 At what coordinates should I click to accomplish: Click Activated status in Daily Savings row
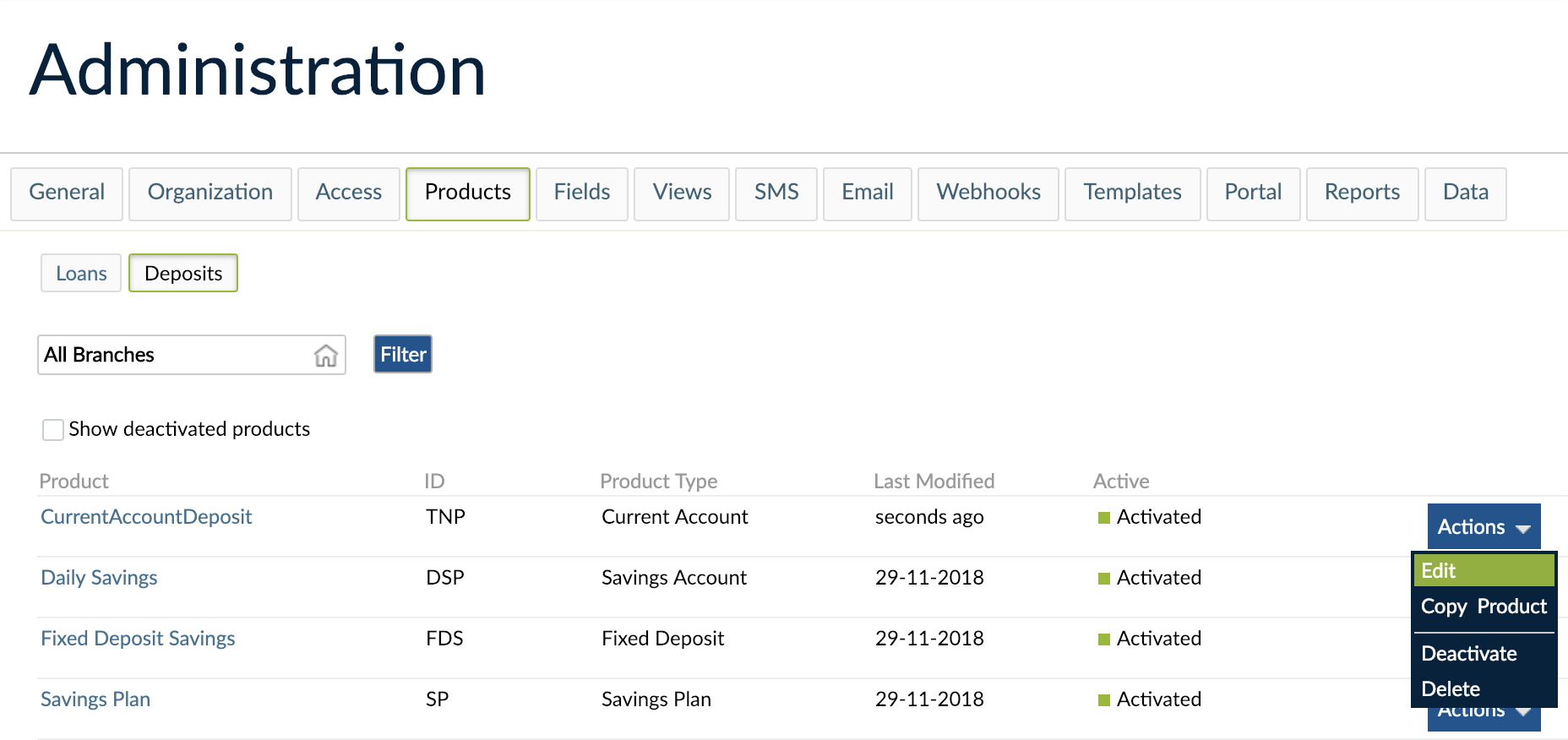click(1150, 578)
